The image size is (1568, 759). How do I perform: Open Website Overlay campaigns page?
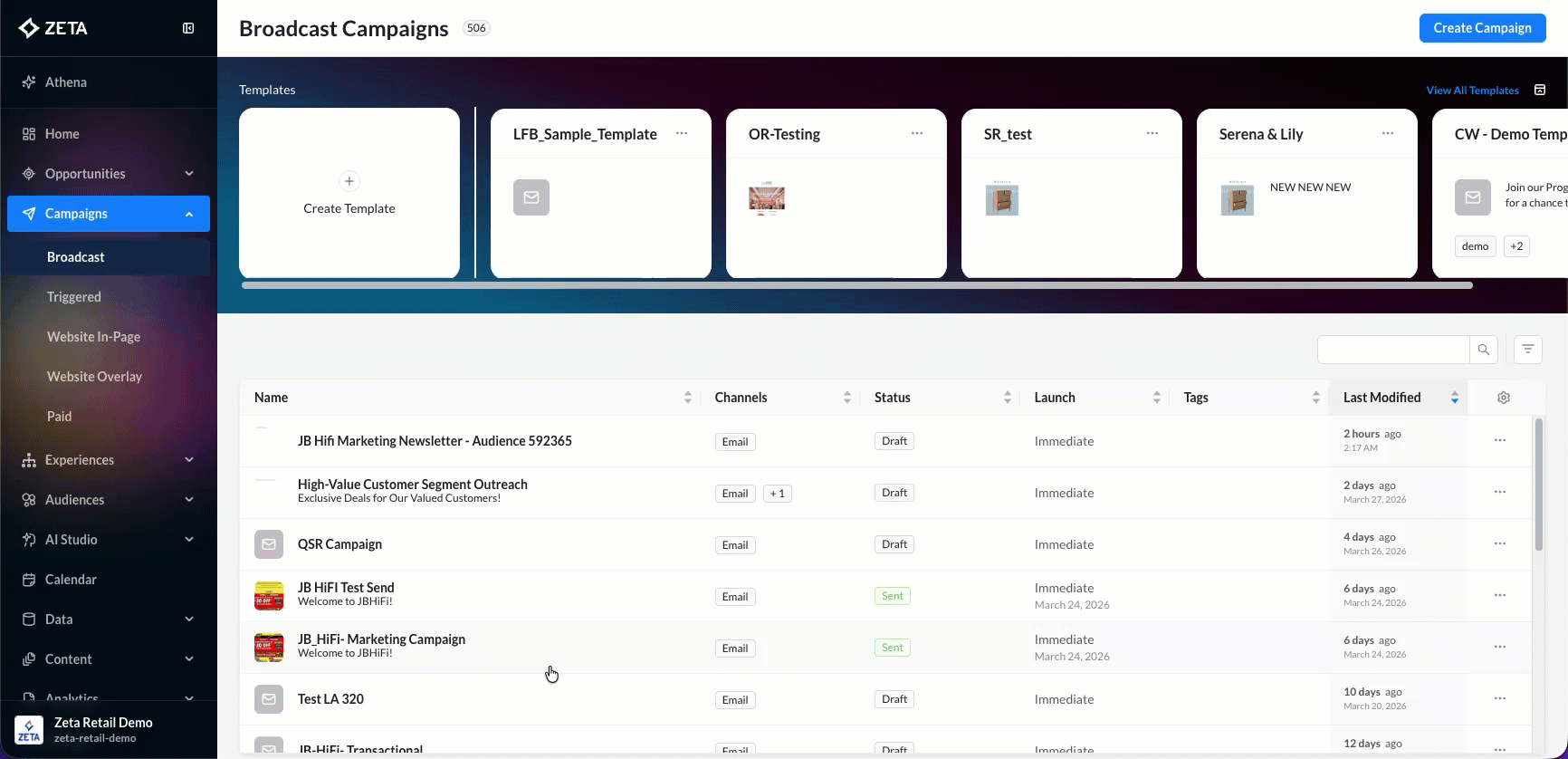coord(94,377)
